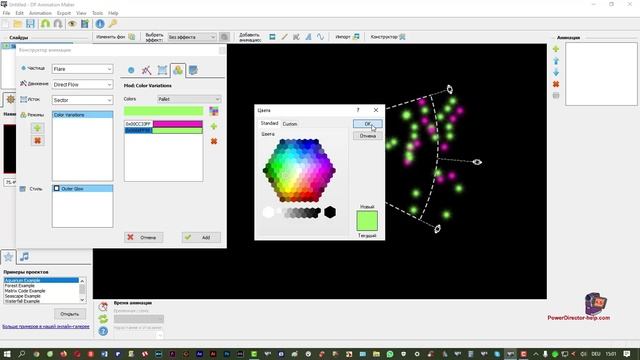
Task: Open the Export menu
Action: tap(64, 13)
